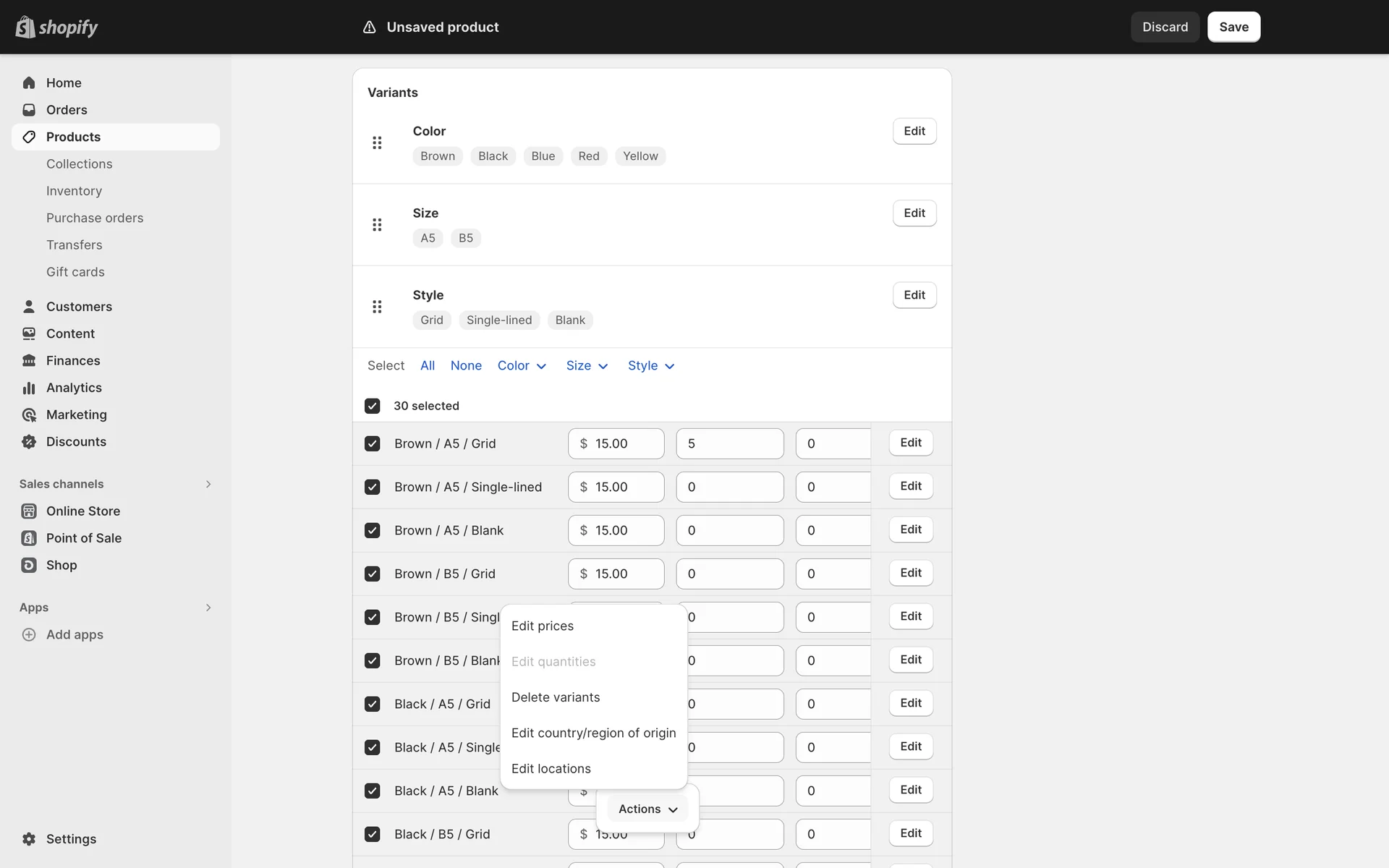Screen dimensions: 1389x868
Task: Open the Color select dropdown
Action: [522, 366]
